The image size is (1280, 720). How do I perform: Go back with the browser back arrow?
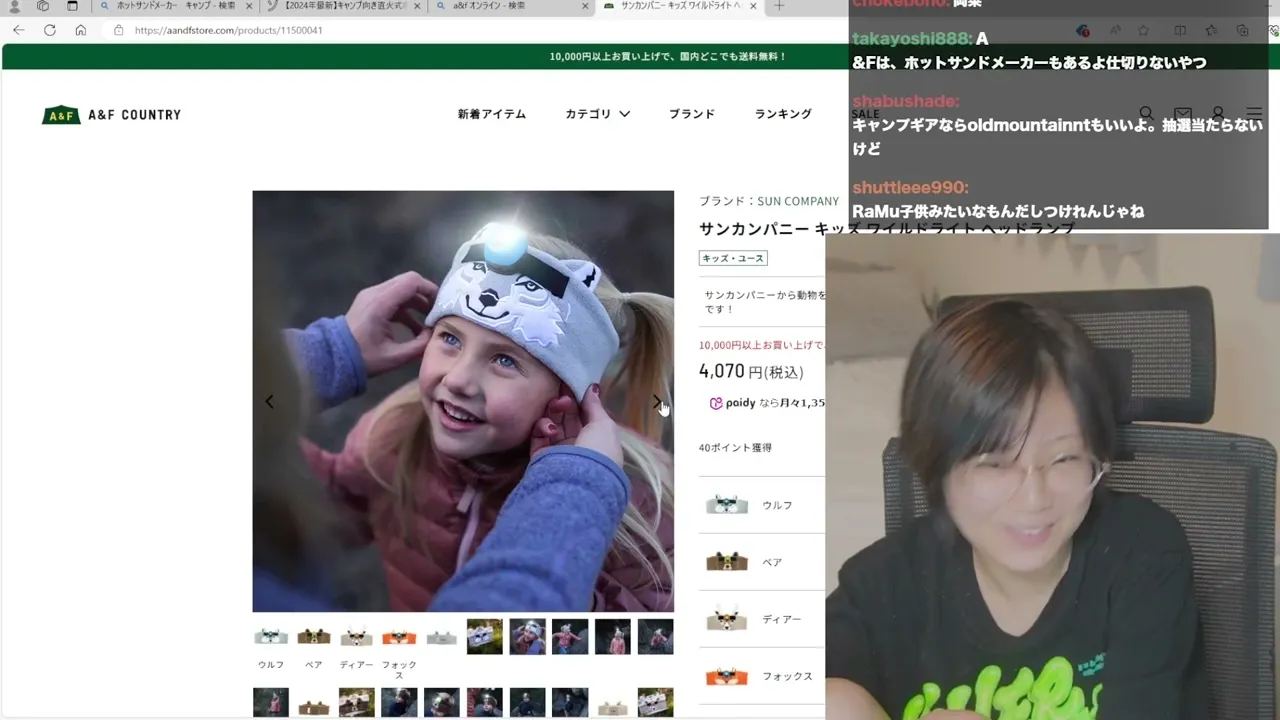tap(18, 30)
